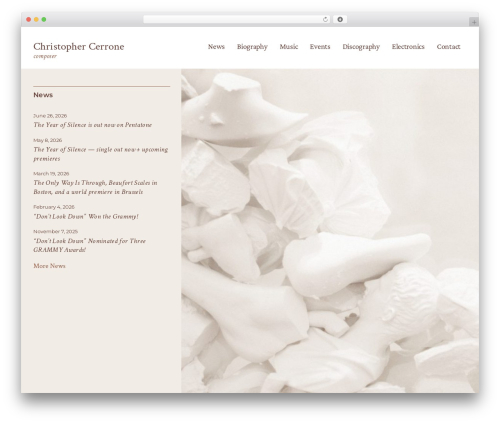Click the green maximize window dot
Screen dimensions: 500x423
click(44, 20)
